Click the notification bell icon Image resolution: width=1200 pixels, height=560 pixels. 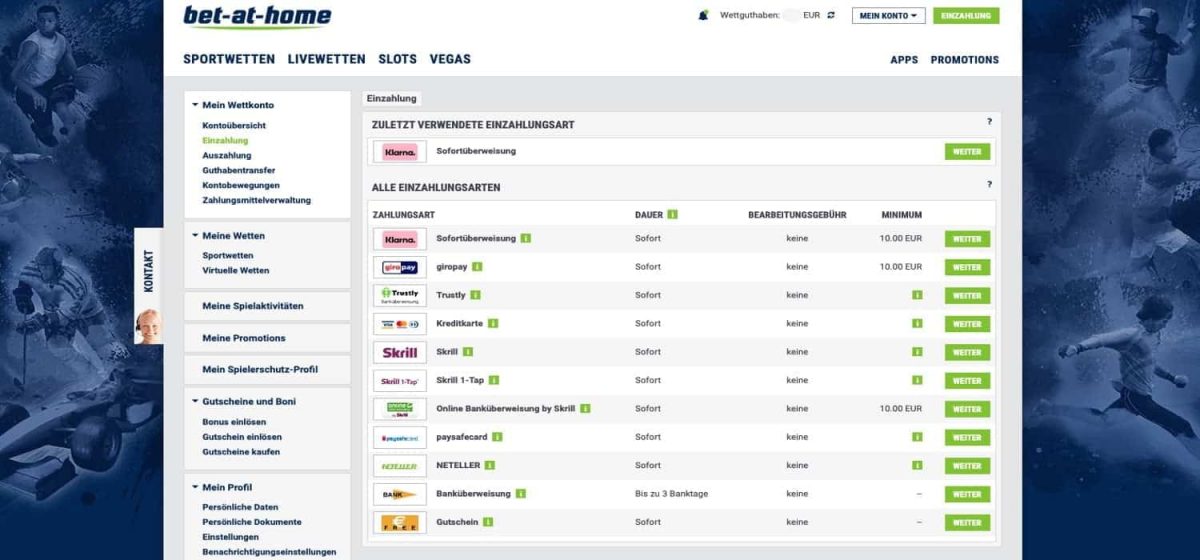tap(703, 15)
